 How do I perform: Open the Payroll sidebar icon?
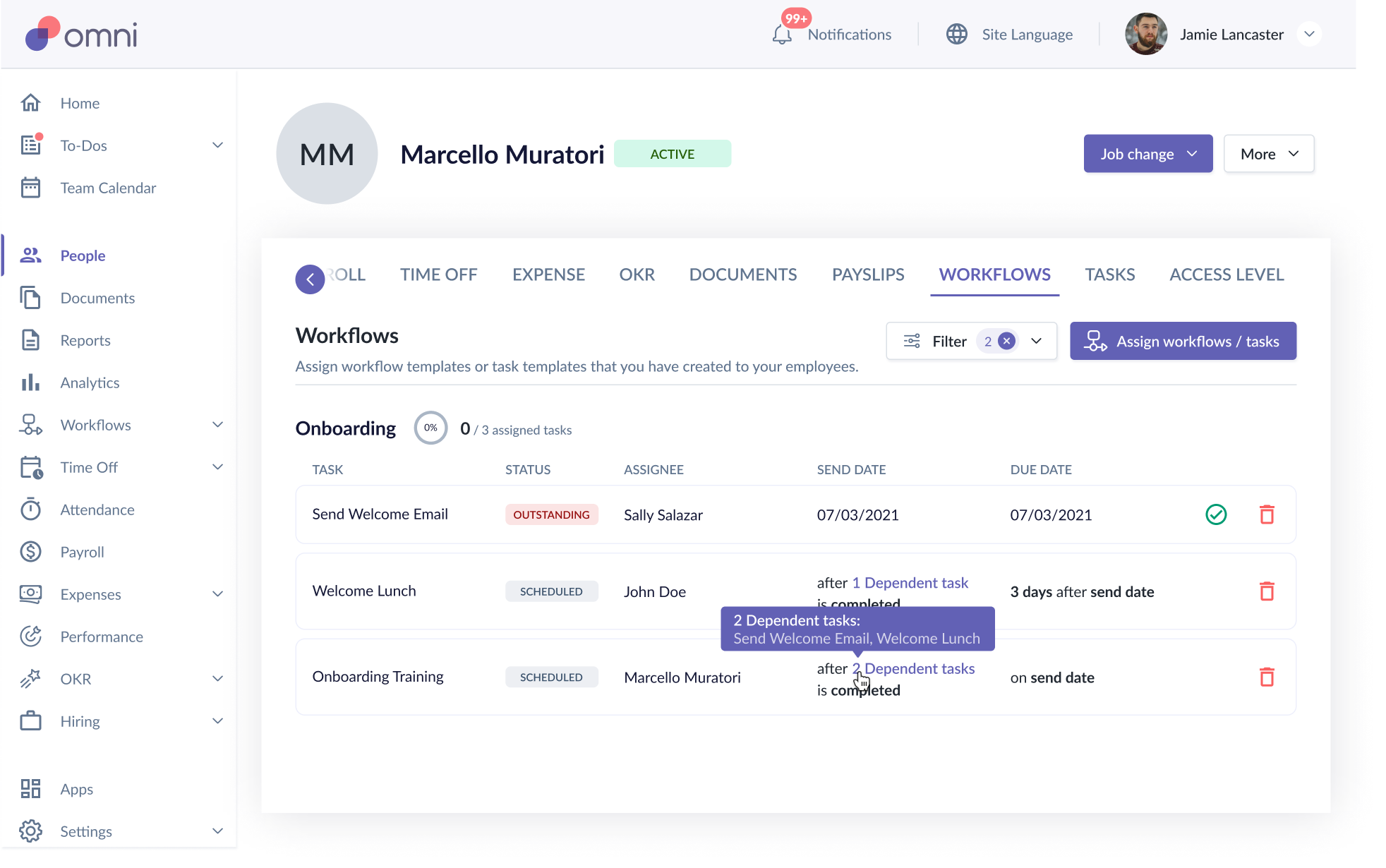[30, 552]
